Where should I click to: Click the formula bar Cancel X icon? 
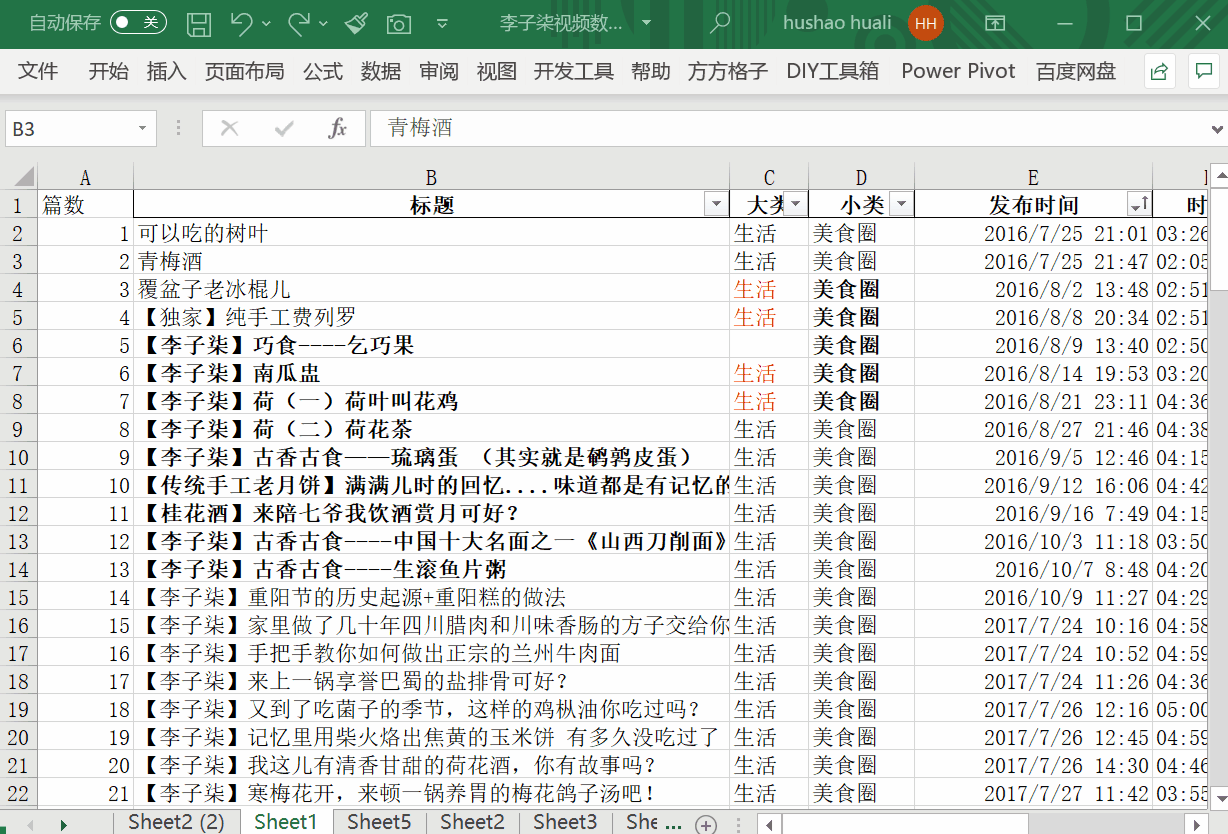[x=230, y=128]
